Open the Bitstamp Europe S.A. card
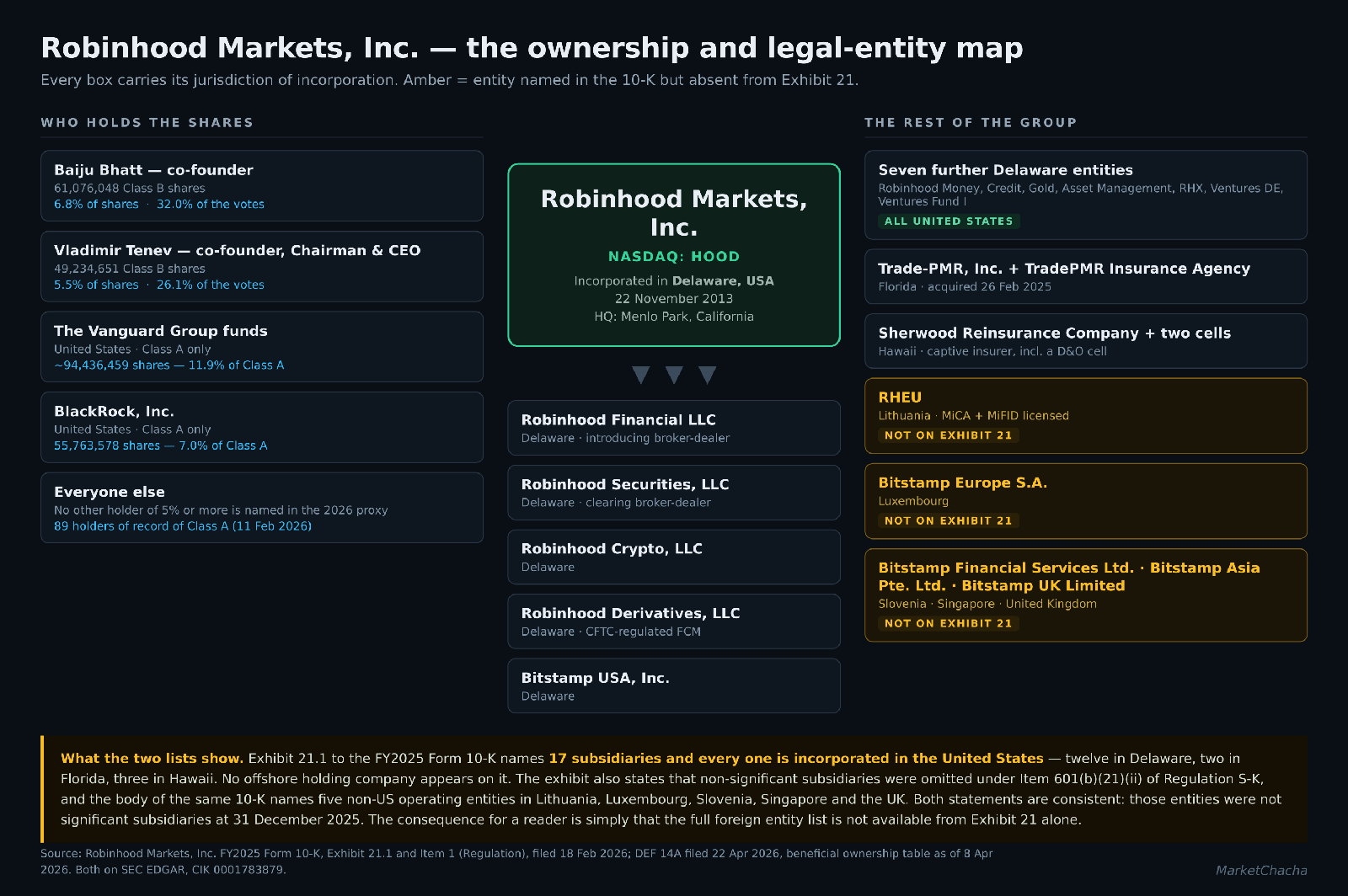 [1086, 501]
